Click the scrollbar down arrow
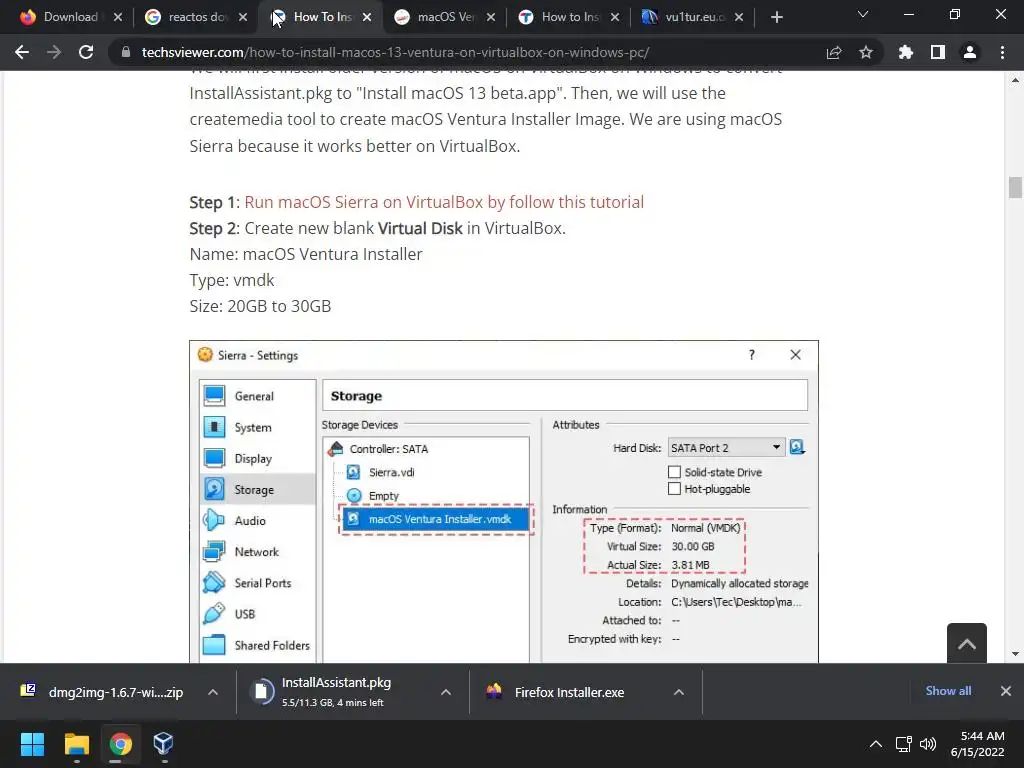1024x768 pixels. point(1014,654)
